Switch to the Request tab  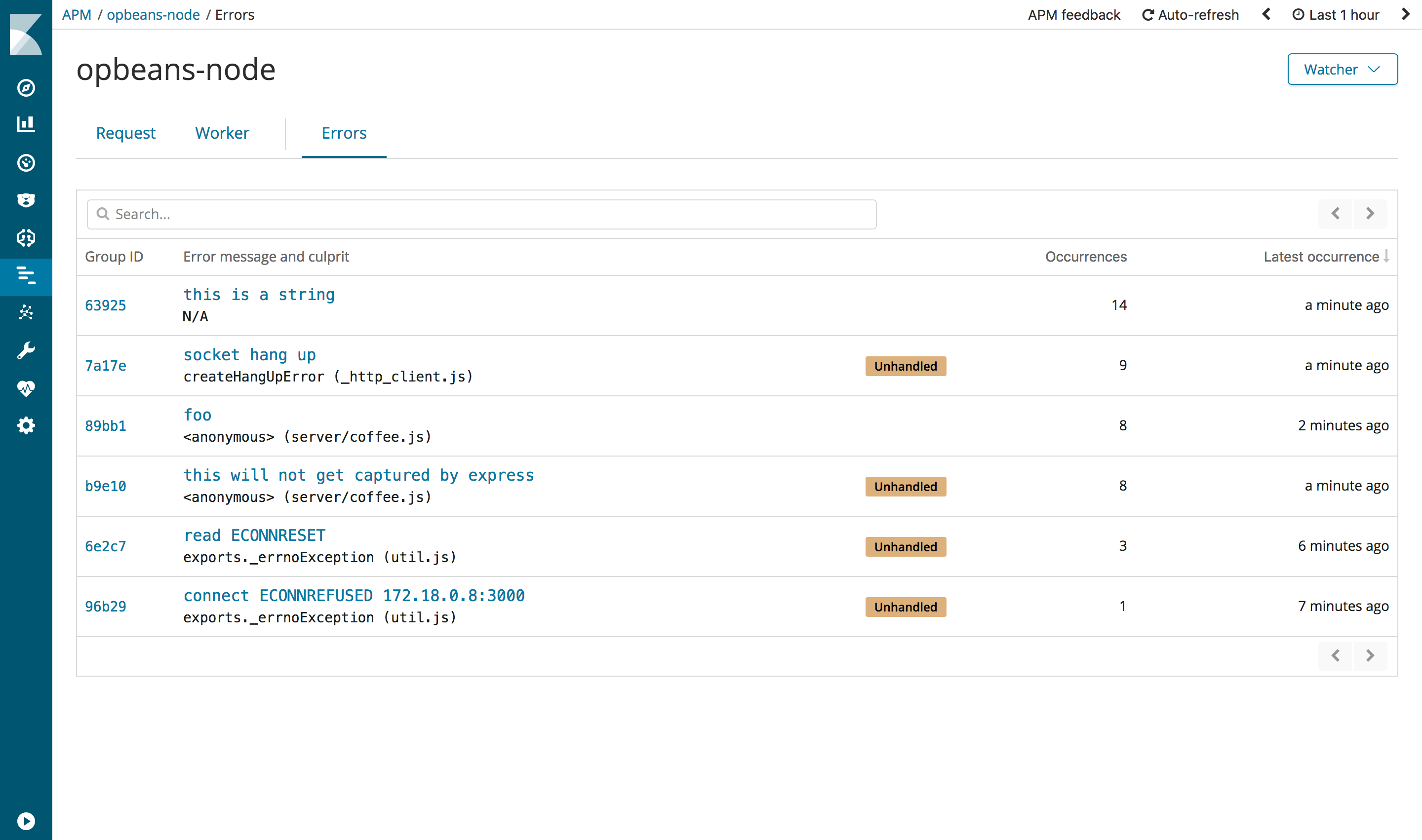[x=126, y=133]
